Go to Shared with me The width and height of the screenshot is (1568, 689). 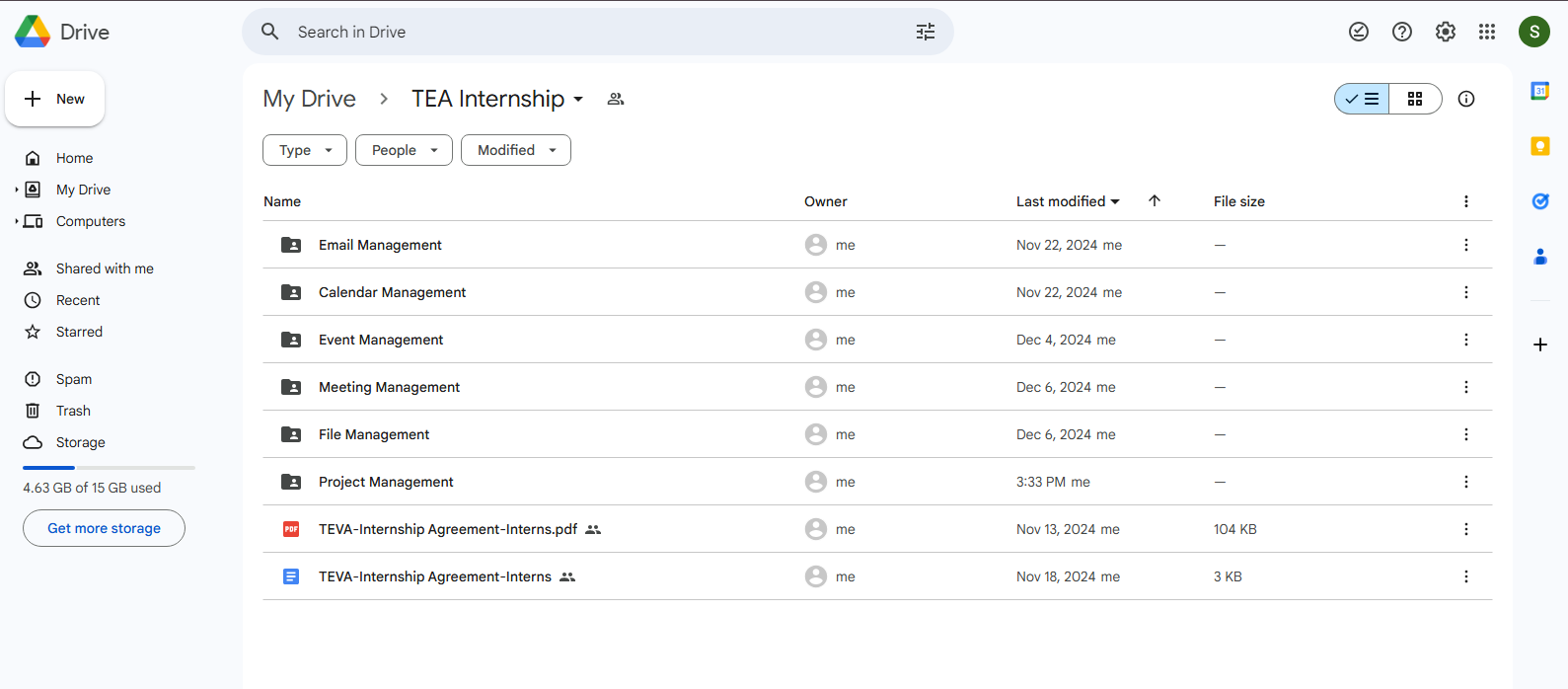(x=105, y=268)
